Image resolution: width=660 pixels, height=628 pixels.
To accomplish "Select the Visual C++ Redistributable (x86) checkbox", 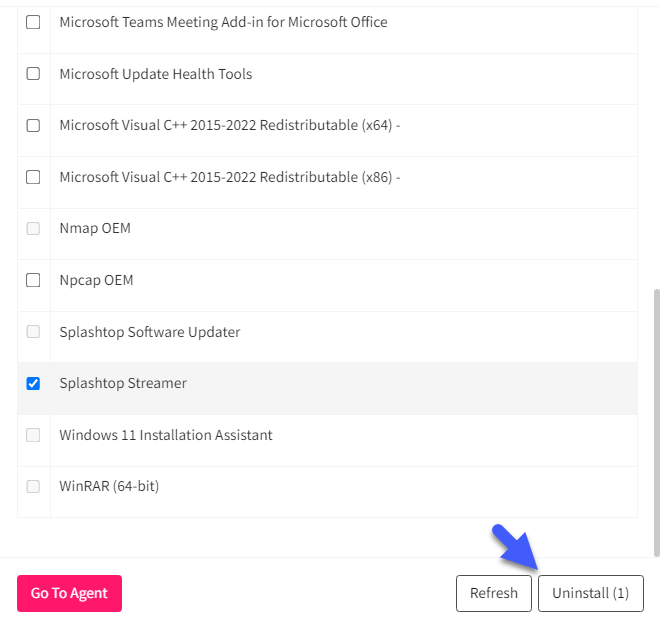I will click(x=33, y=177).
